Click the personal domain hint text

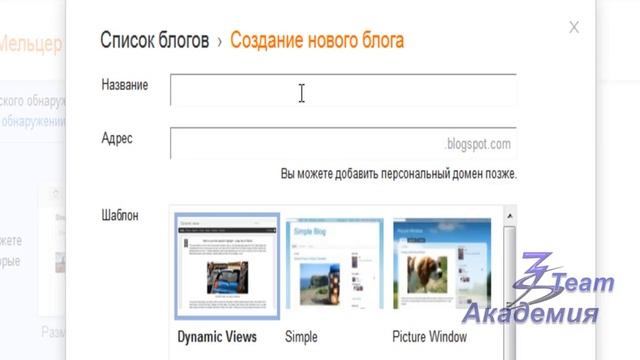pyautogui.click(x=399, y=174)
